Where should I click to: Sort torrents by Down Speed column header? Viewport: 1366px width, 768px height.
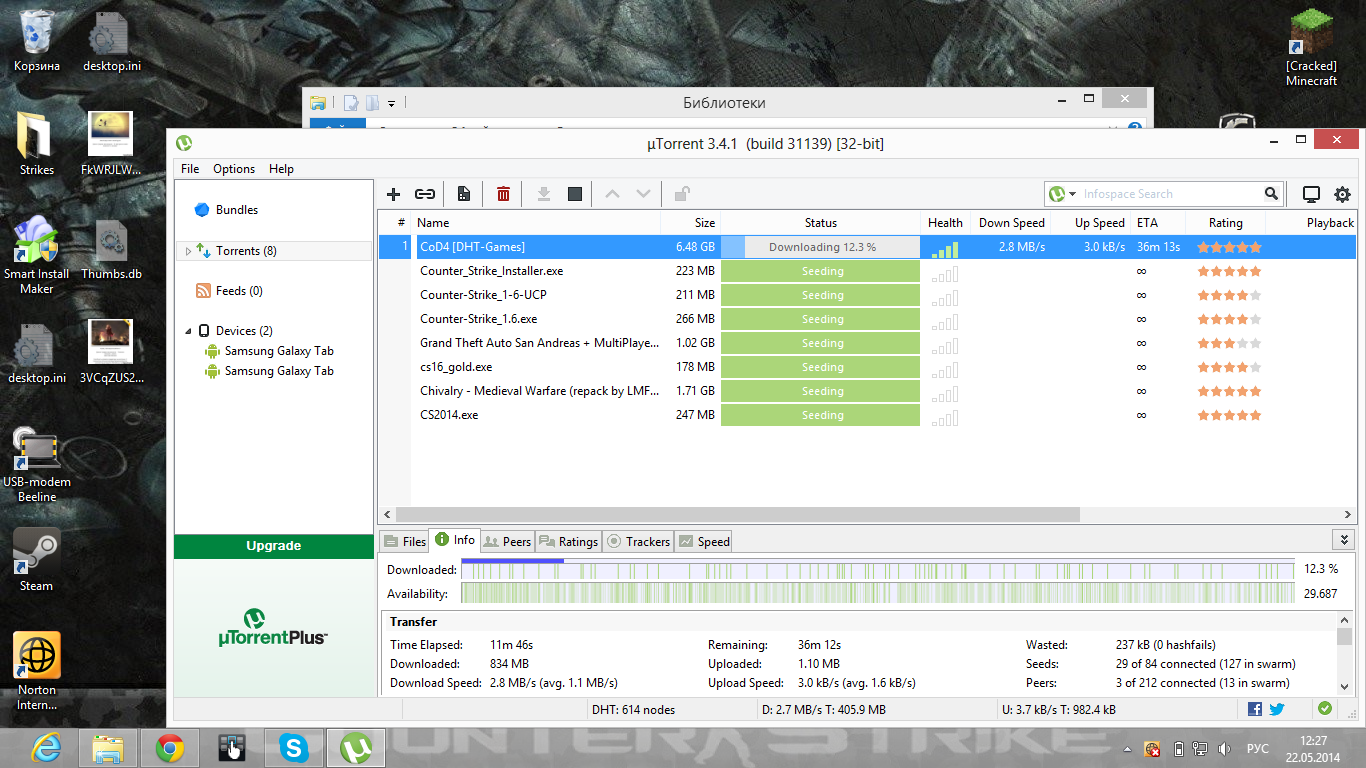(x=1011, y=223)
